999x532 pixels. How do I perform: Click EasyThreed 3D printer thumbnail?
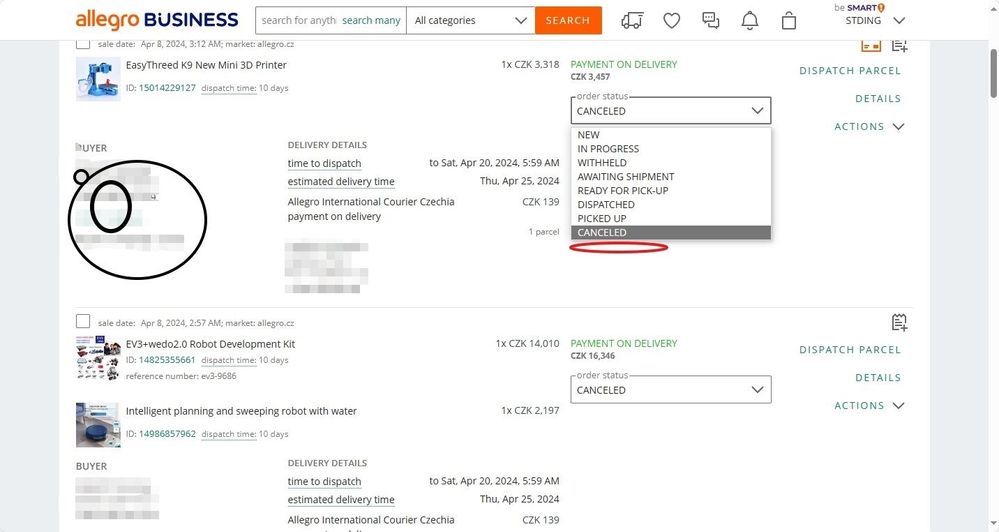pos(98,79)
